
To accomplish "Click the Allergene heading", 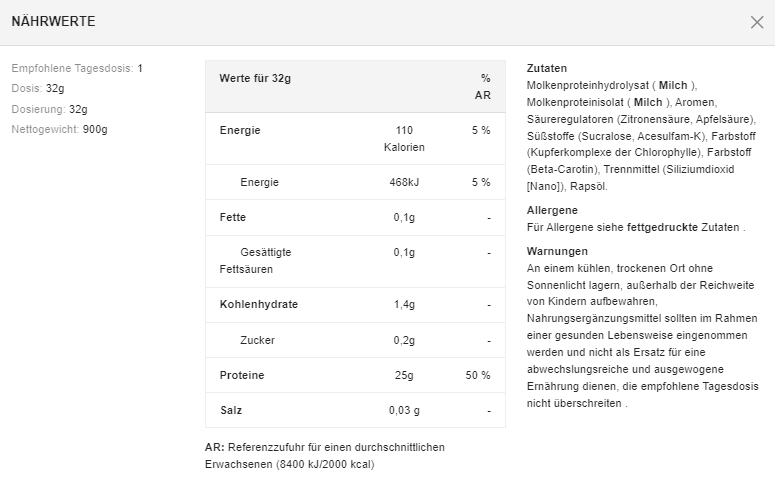I will [552, 210].
